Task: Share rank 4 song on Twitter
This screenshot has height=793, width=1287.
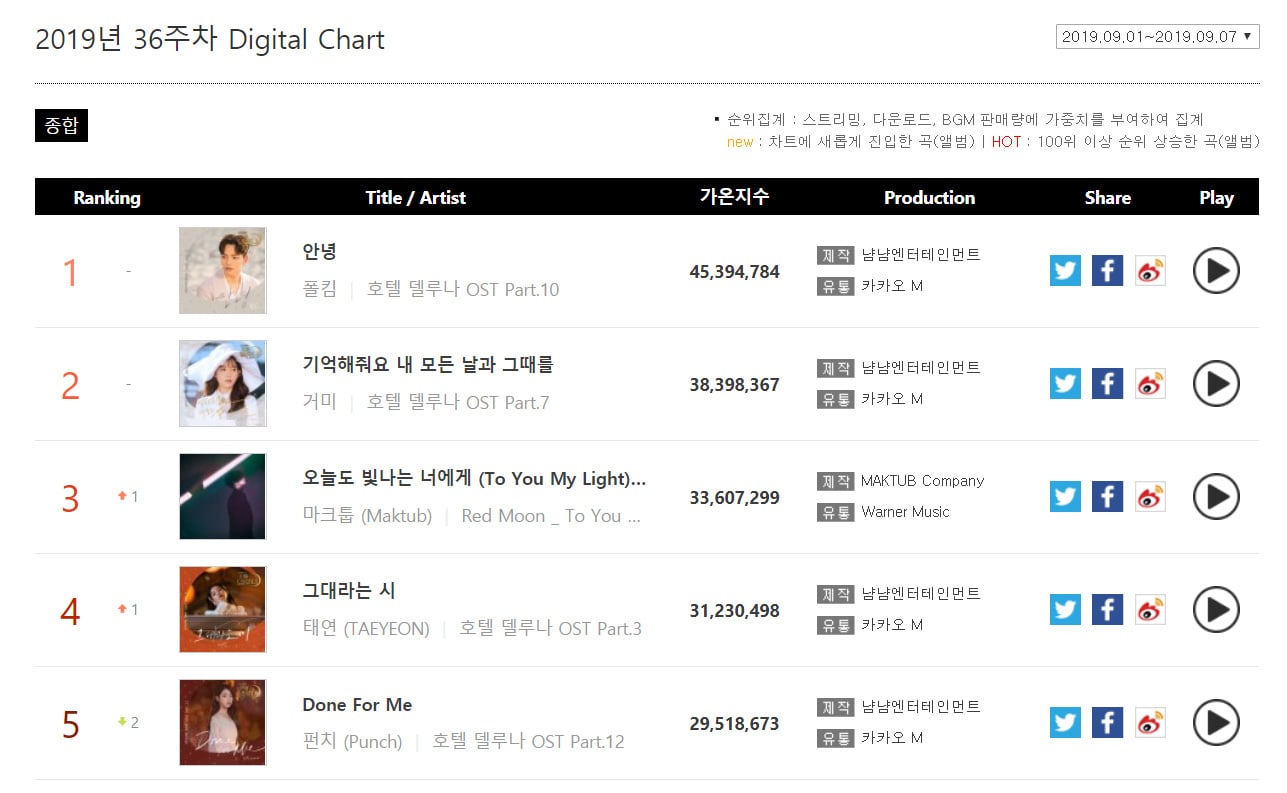Action: (1065, 610)
